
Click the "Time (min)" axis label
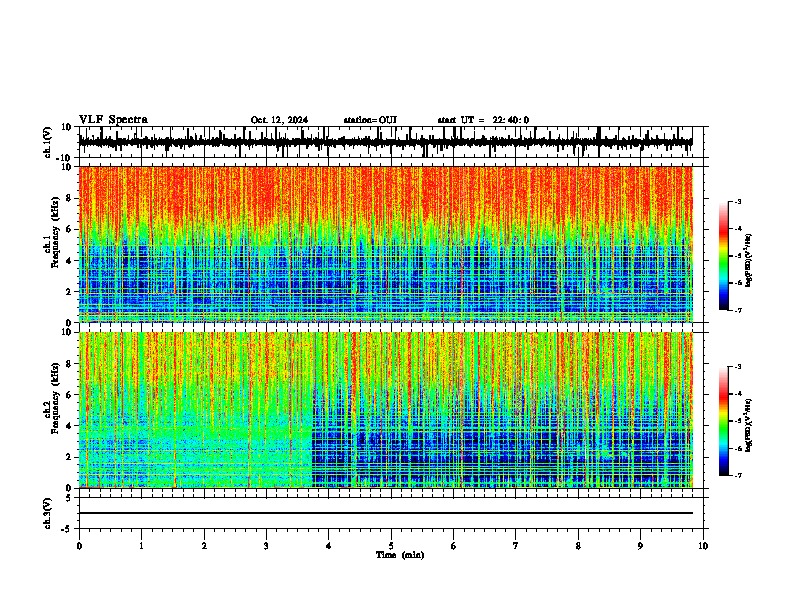[x=400, y=555]
